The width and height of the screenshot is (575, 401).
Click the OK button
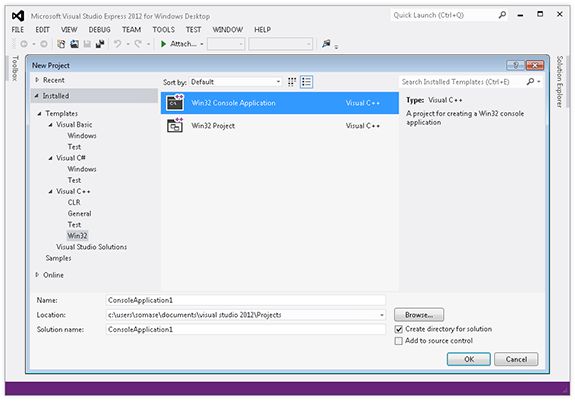pyautogui.click(x=469, y=359)
